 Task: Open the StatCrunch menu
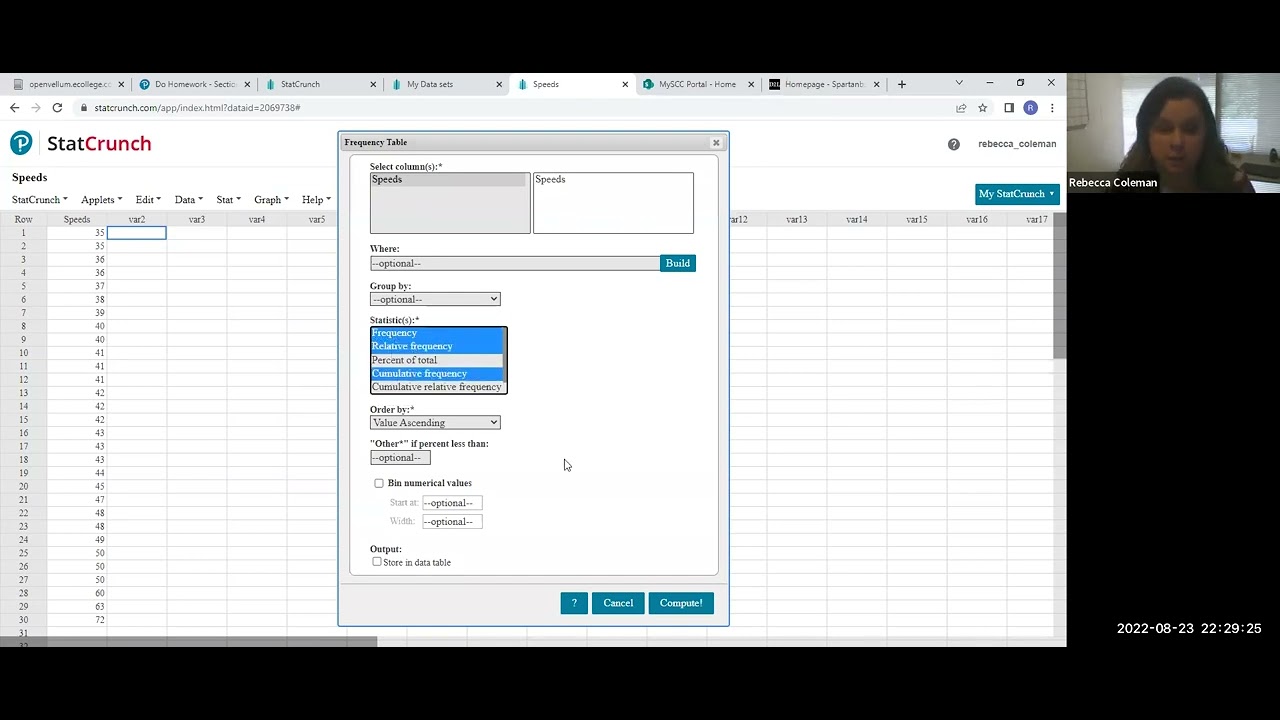point(39,200)
